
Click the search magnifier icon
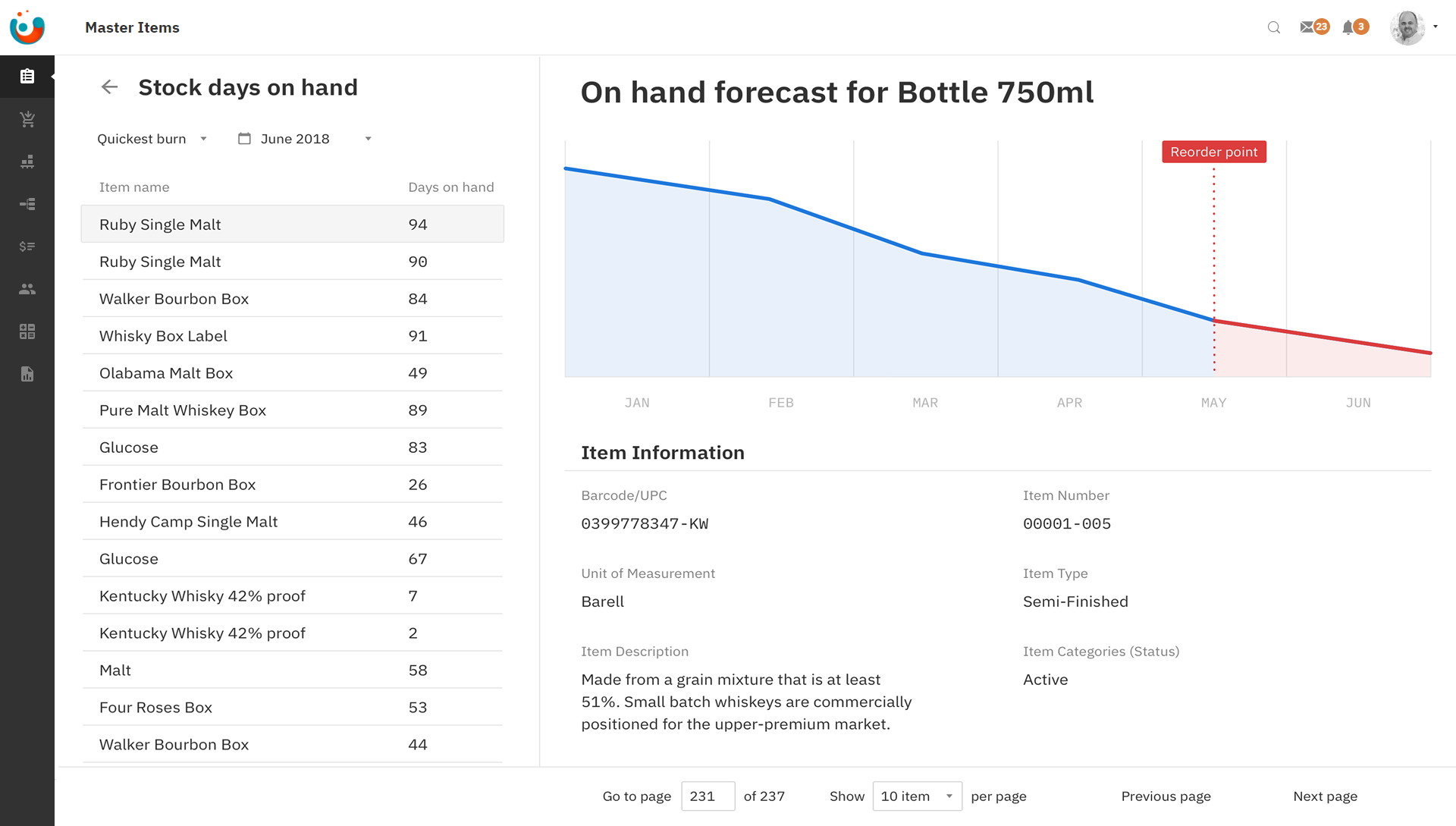coord(1274,27)
